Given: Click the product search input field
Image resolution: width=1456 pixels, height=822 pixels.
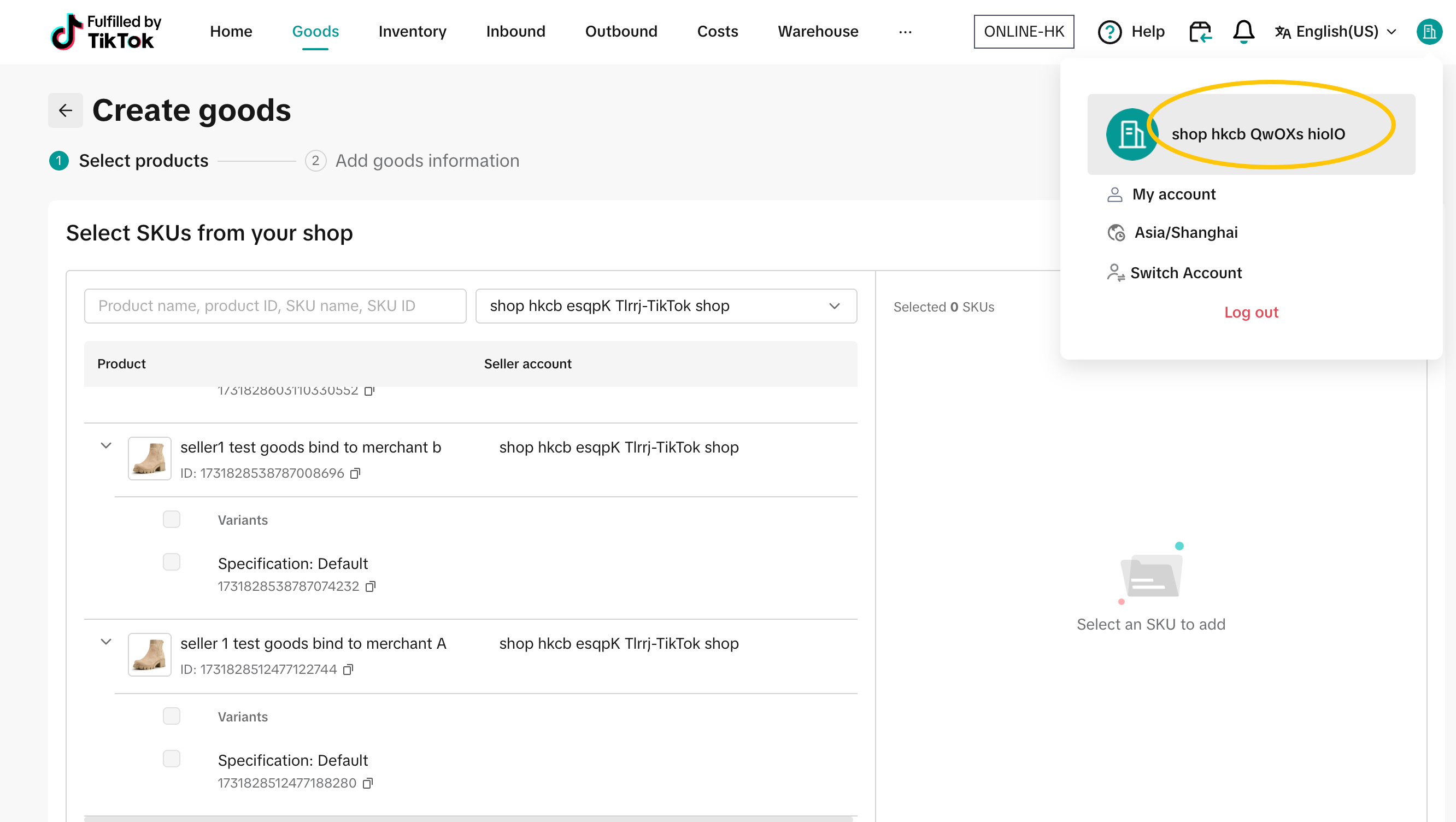Looking at the screenshot, I should (x=275, y=306).
